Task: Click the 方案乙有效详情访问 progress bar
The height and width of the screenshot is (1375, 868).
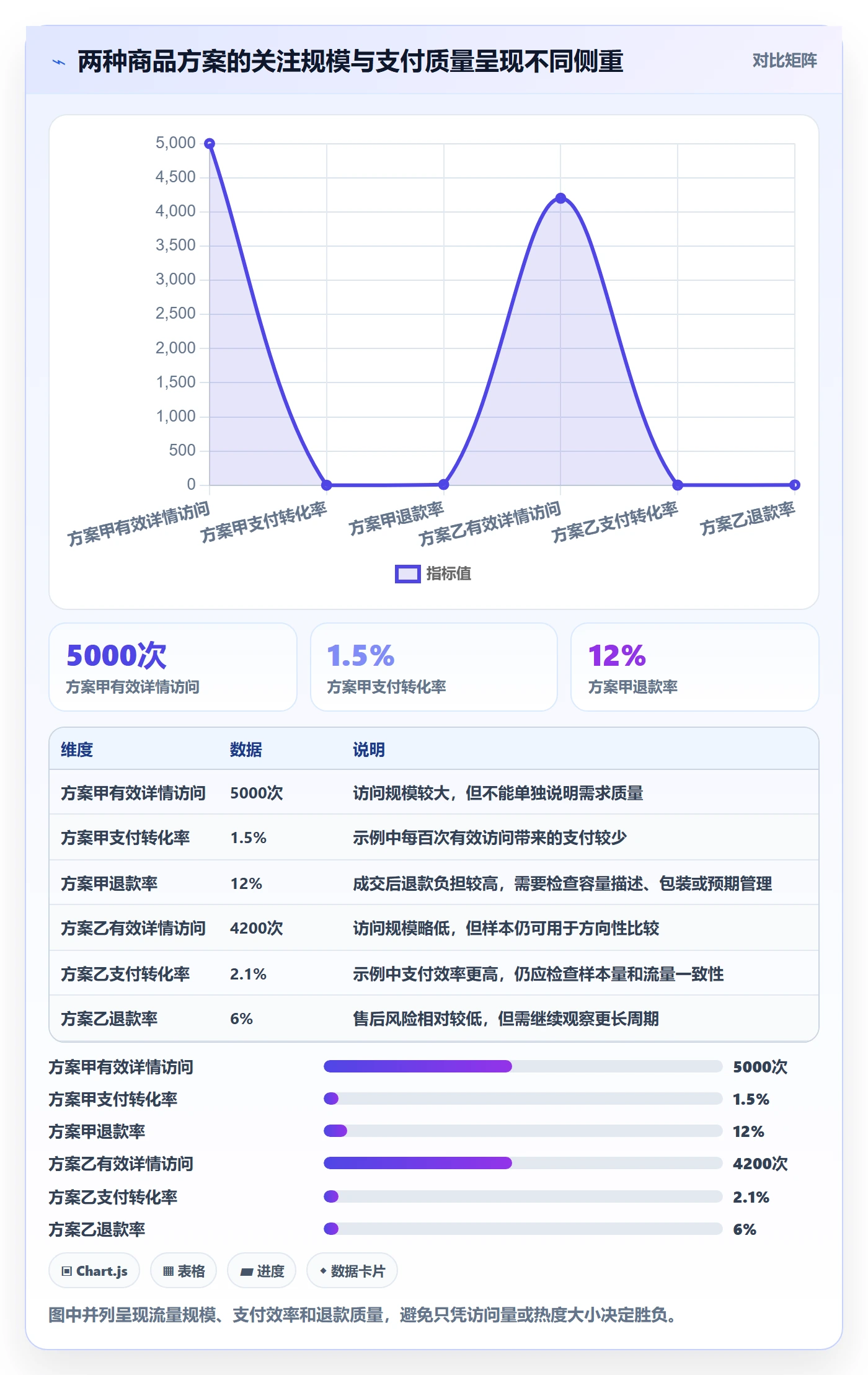Action: tap(523, 1163)
